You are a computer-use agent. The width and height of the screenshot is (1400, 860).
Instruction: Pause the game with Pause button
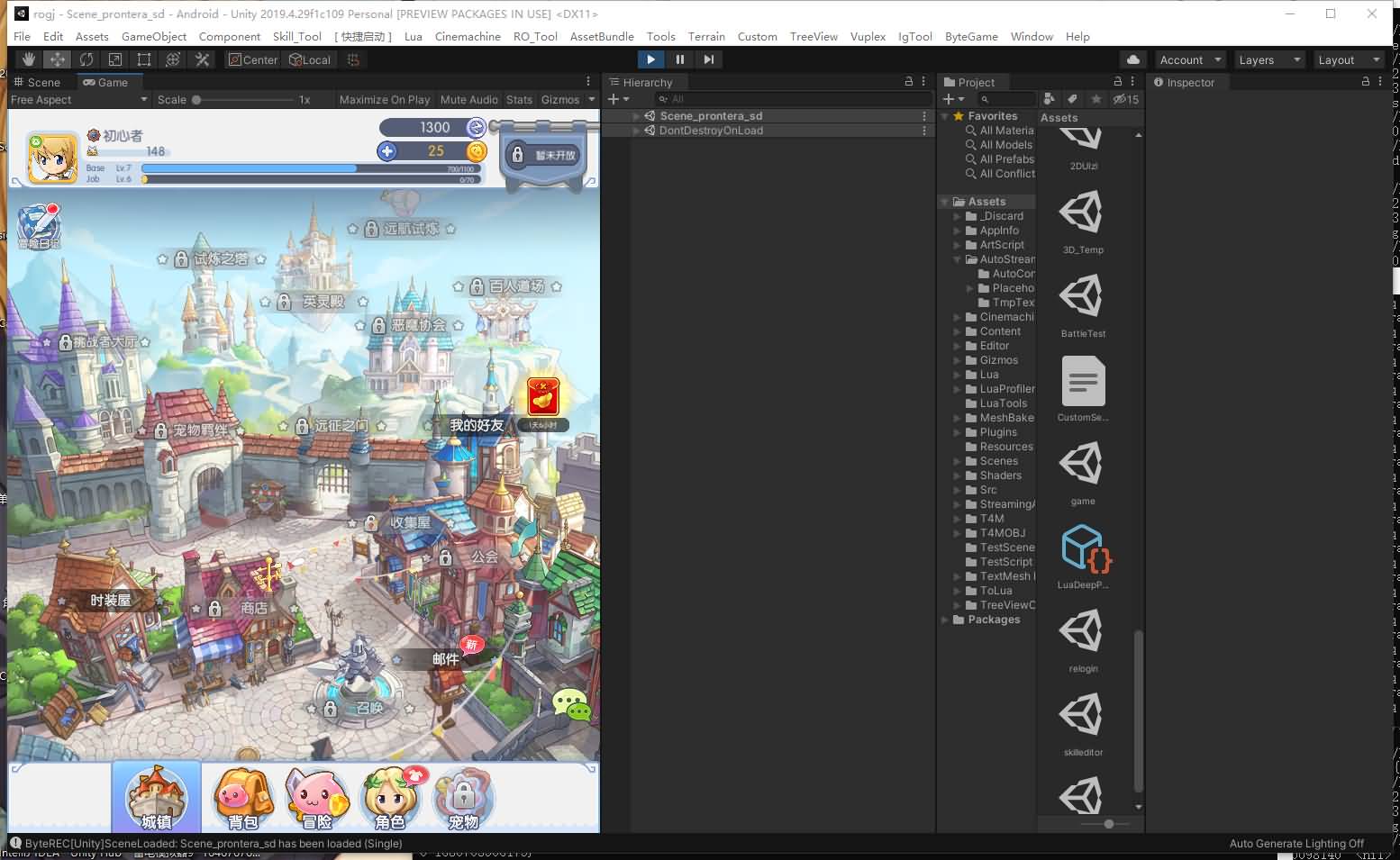(x=680, y=59)
